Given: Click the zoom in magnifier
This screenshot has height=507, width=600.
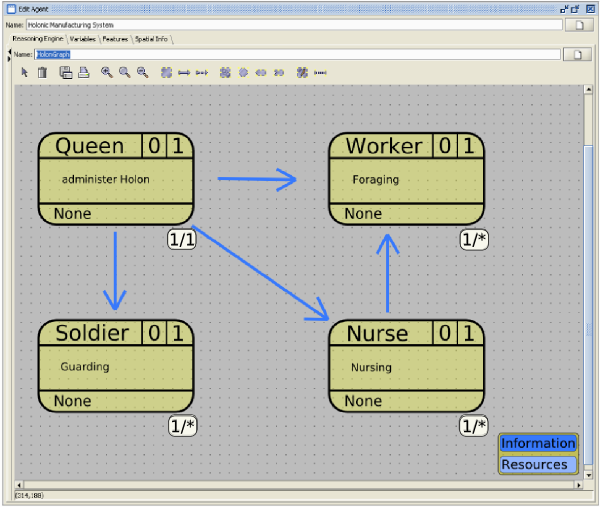Looking at the screenshot, I should (107, 72).
